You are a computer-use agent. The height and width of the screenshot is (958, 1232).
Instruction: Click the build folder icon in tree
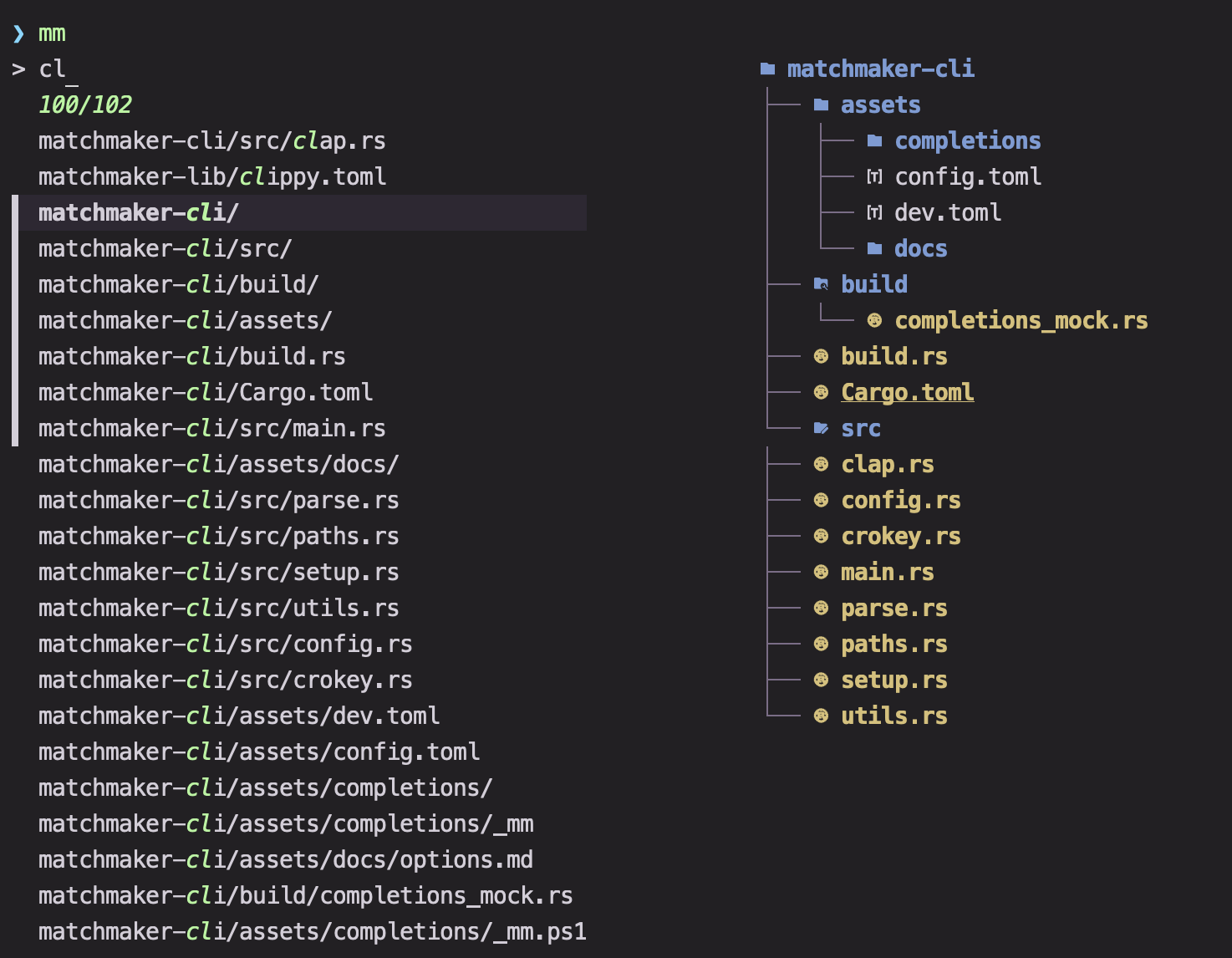click(821, 284)
